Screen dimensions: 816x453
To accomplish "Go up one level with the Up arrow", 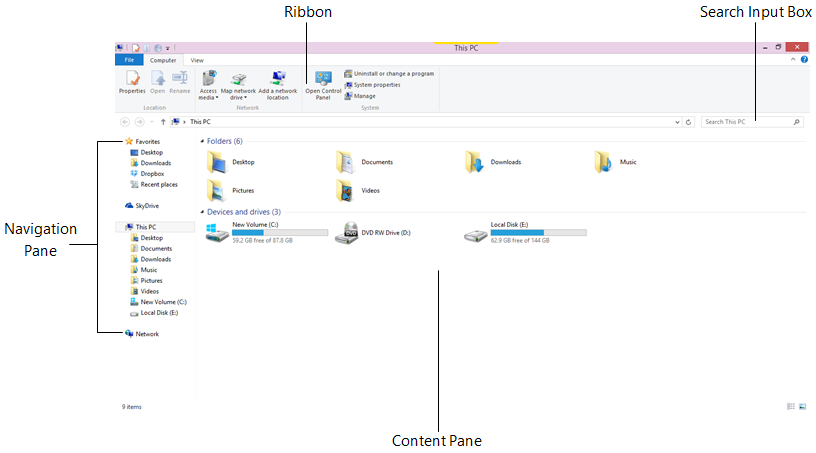I will (163, 121).
